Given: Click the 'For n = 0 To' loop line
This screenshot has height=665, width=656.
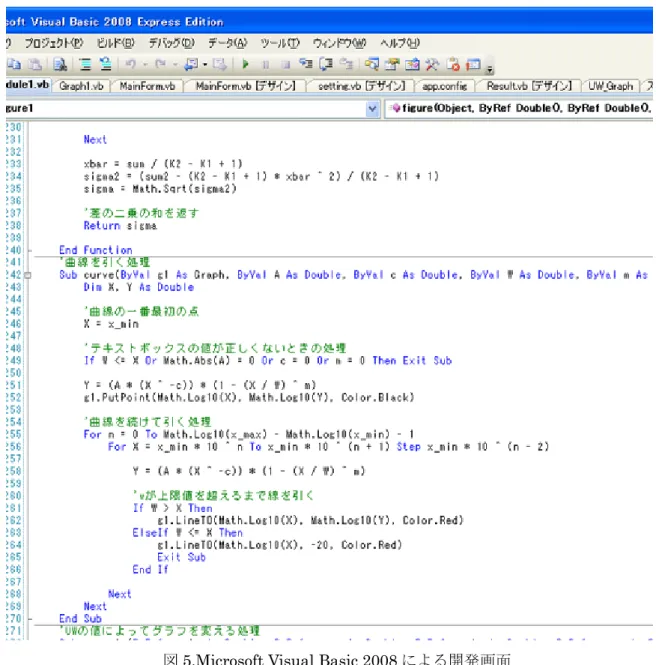Looking at the screenshot, I should point(248,435).
